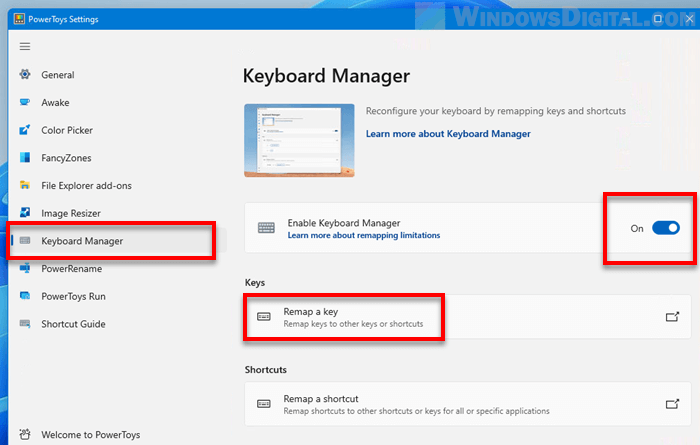The height and width of the screenshot is (445, 700).
Task: Select the FancyZones icon in sidebar
Action: (25, 158)
